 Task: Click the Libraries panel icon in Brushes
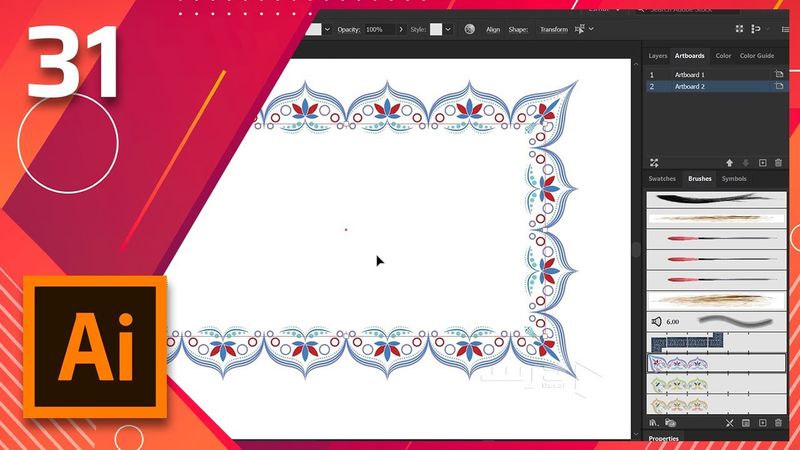pos(670,422)
